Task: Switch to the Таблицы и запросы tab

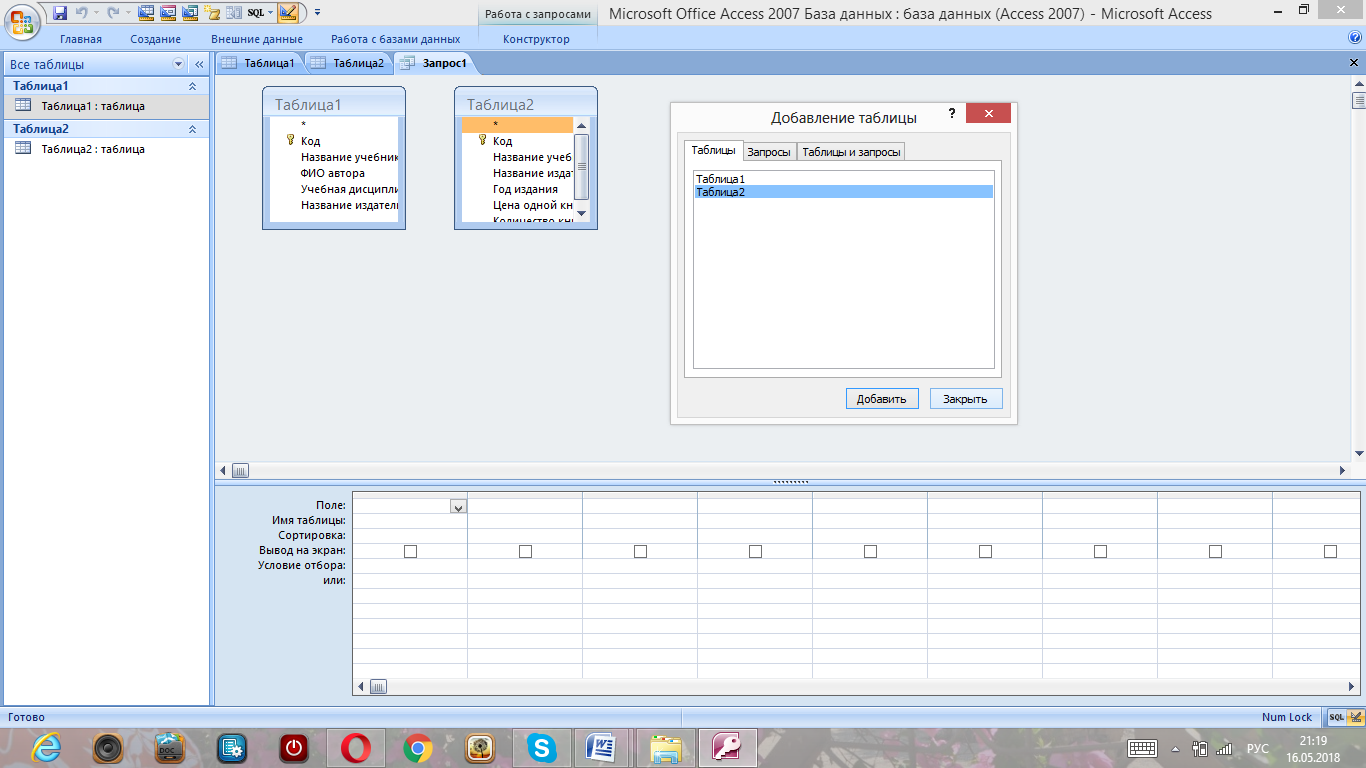Action: click(851, 152)
